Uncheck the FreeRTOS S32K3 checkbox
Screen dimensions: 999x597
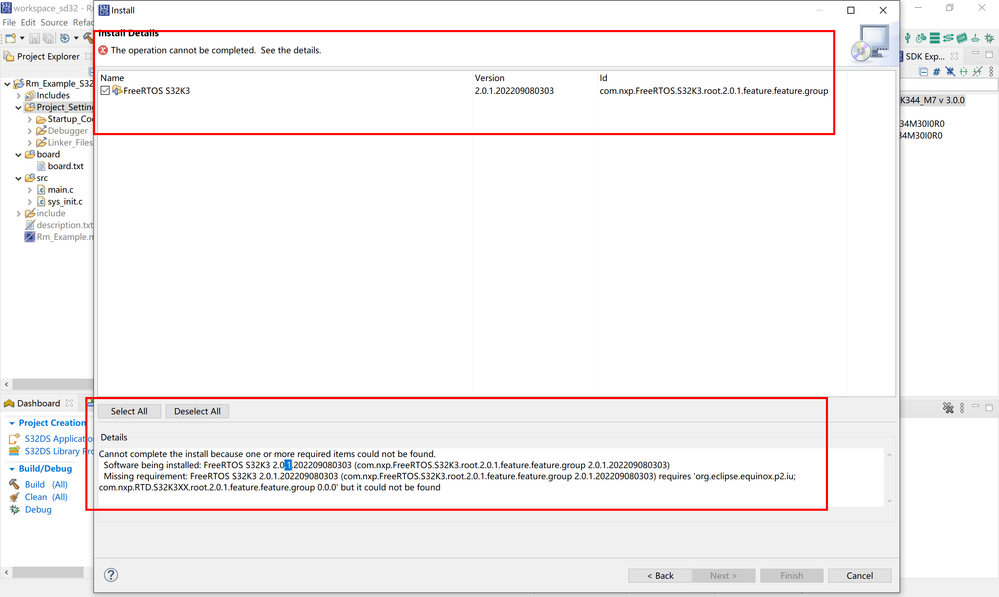(105, 91)
